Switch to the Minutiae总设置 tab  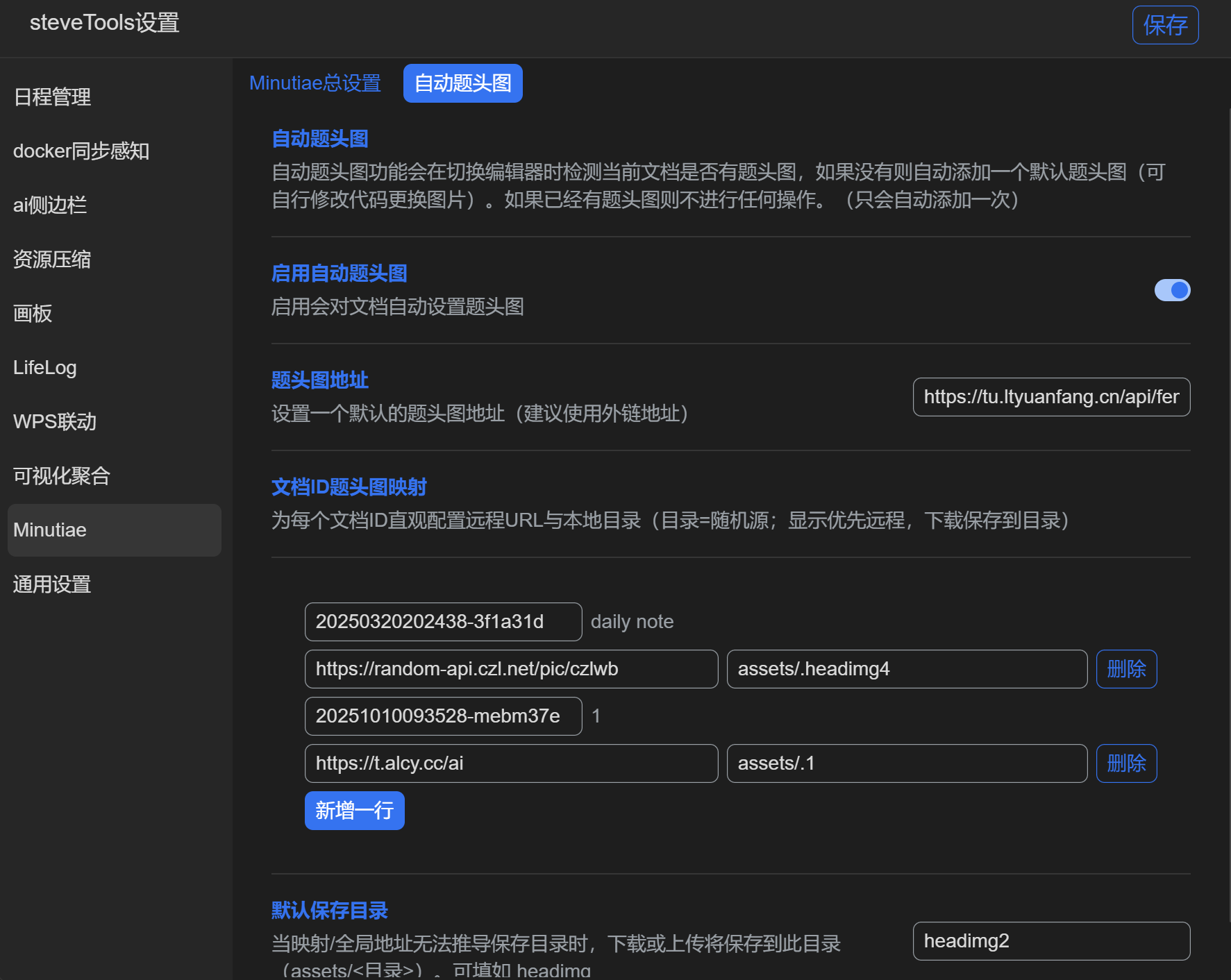[315, 83]
